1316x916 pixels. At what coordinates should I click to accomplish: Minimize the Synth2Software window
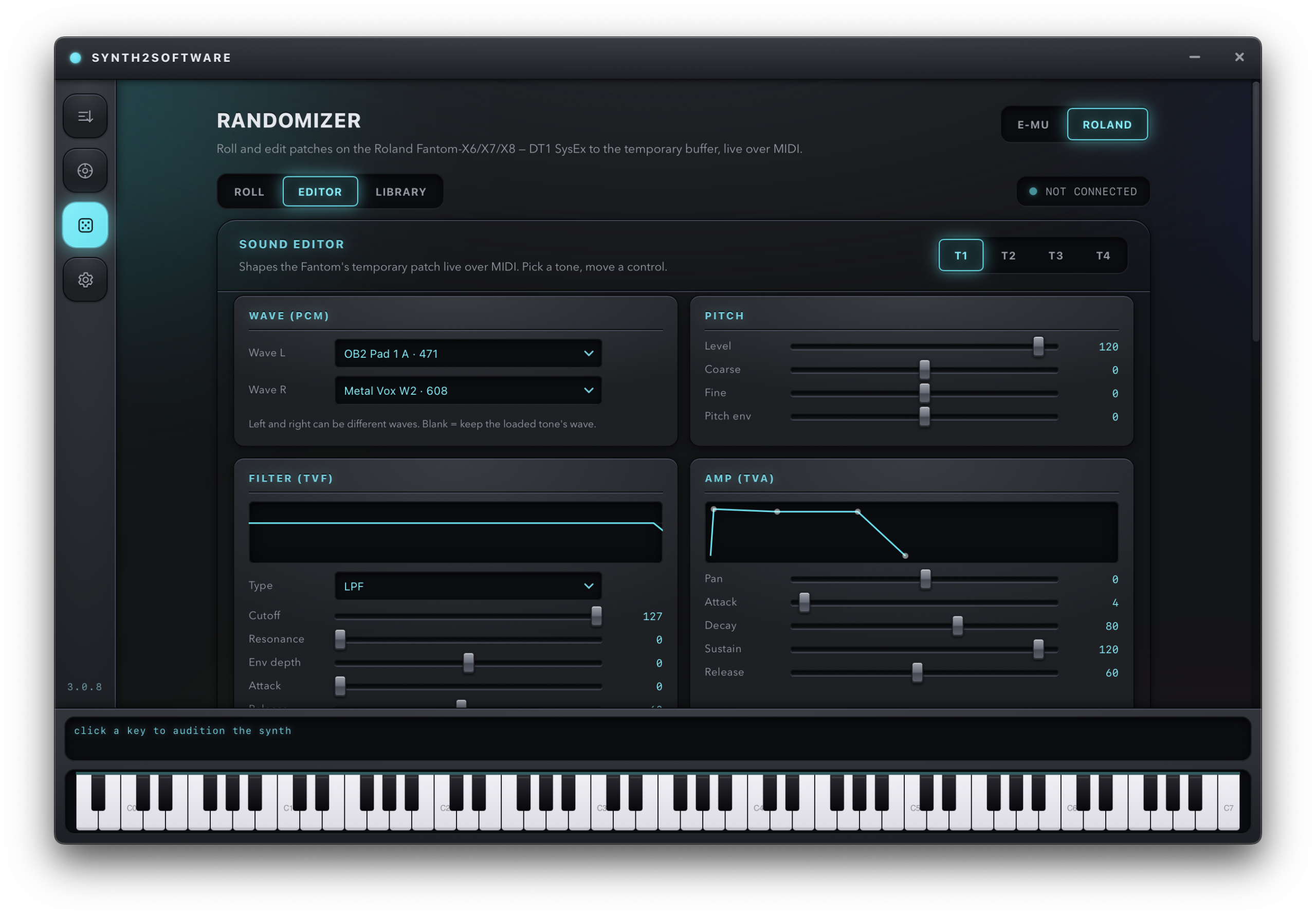click(1195, 58)
